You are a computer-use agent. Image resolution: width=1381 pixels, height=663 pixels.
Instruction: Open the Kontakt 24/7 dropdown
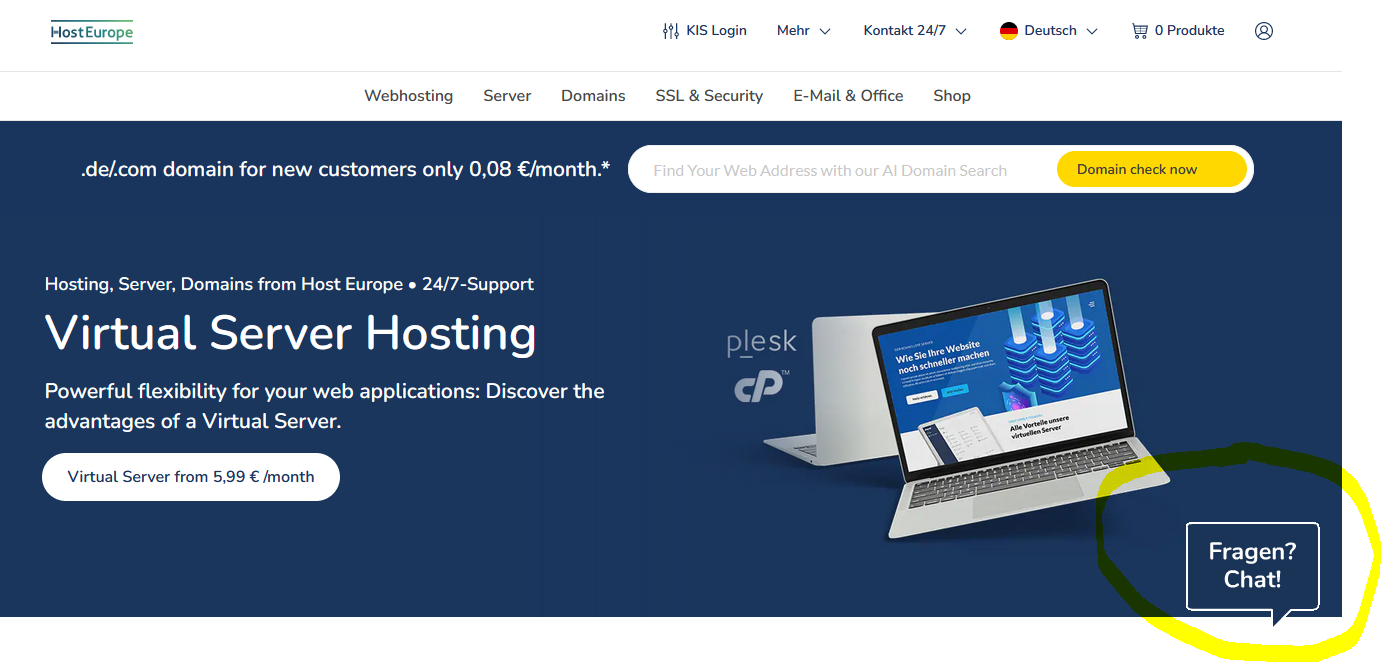(x=915, y=31)
